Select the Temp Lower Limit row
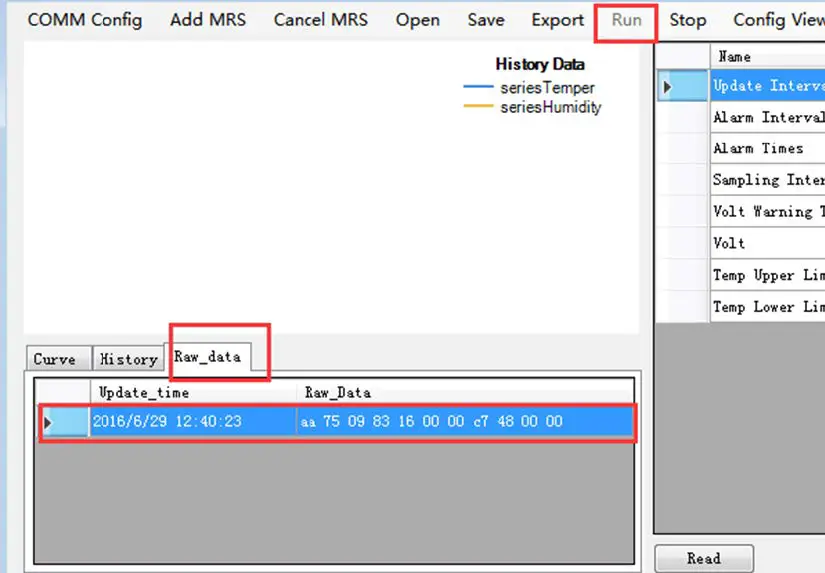 point(768,306)
